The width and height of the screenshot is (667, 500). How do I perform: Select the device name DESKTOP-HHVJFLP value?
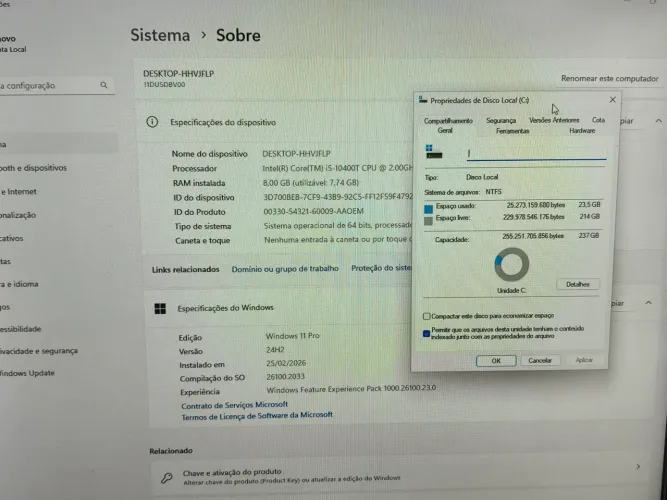pyautogui.click(x=296, y=154)
